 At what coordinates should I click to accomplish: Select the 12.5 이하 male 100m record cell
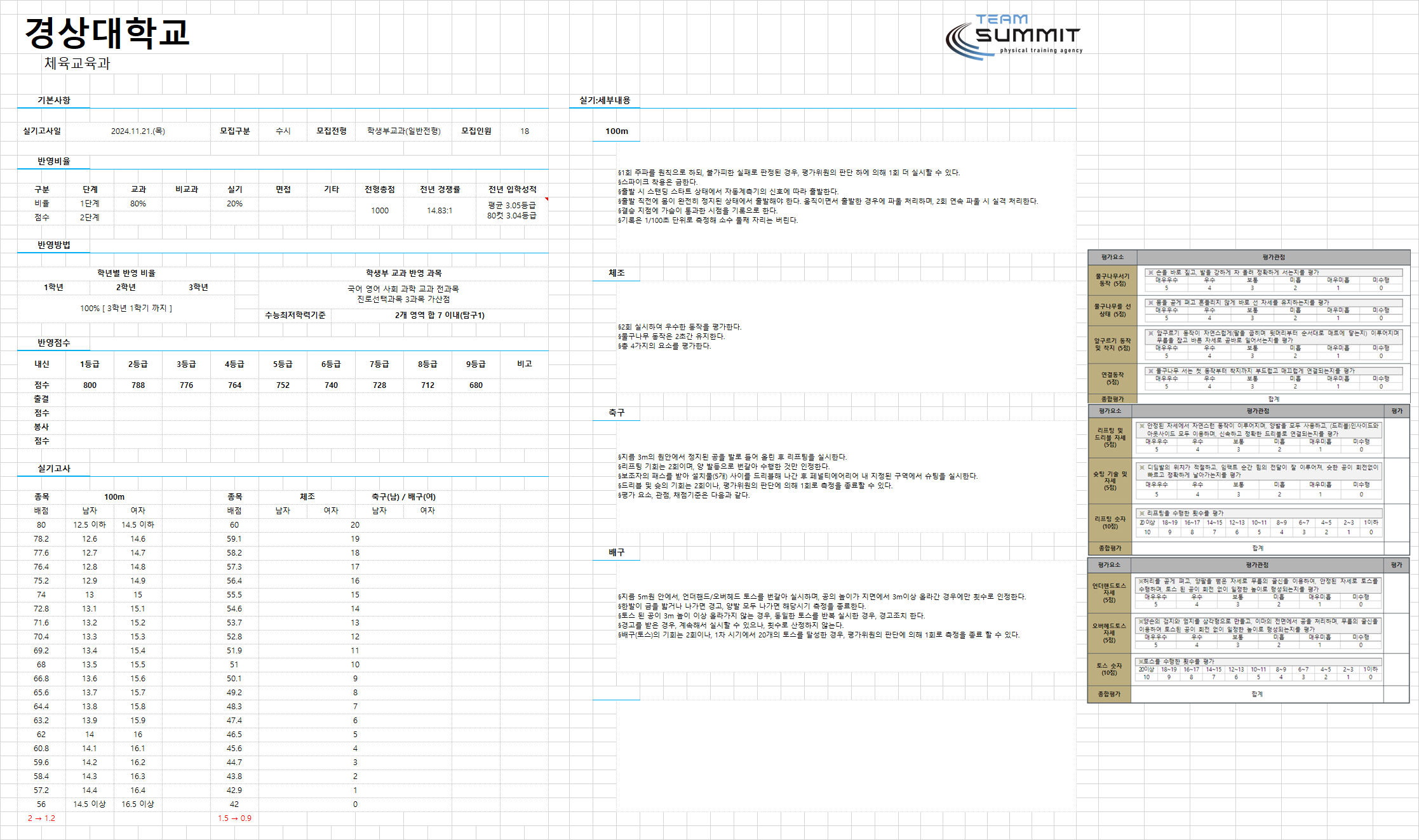tap(90, 524)
